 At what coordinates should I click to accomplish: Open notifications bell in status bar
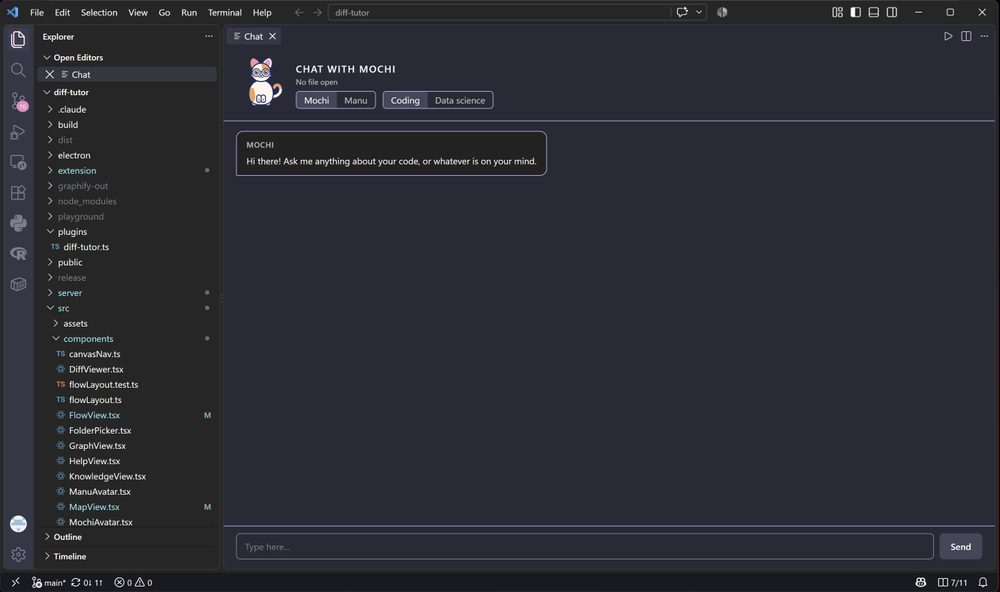[983, 582]
